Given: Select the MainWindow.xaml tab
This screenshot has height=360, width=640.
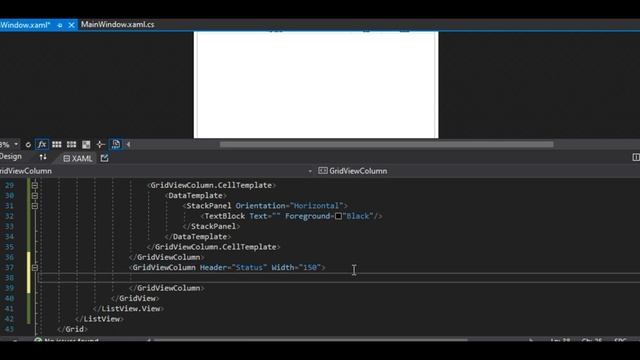Looking at the screenshot, I should click(x=25, y=25).
